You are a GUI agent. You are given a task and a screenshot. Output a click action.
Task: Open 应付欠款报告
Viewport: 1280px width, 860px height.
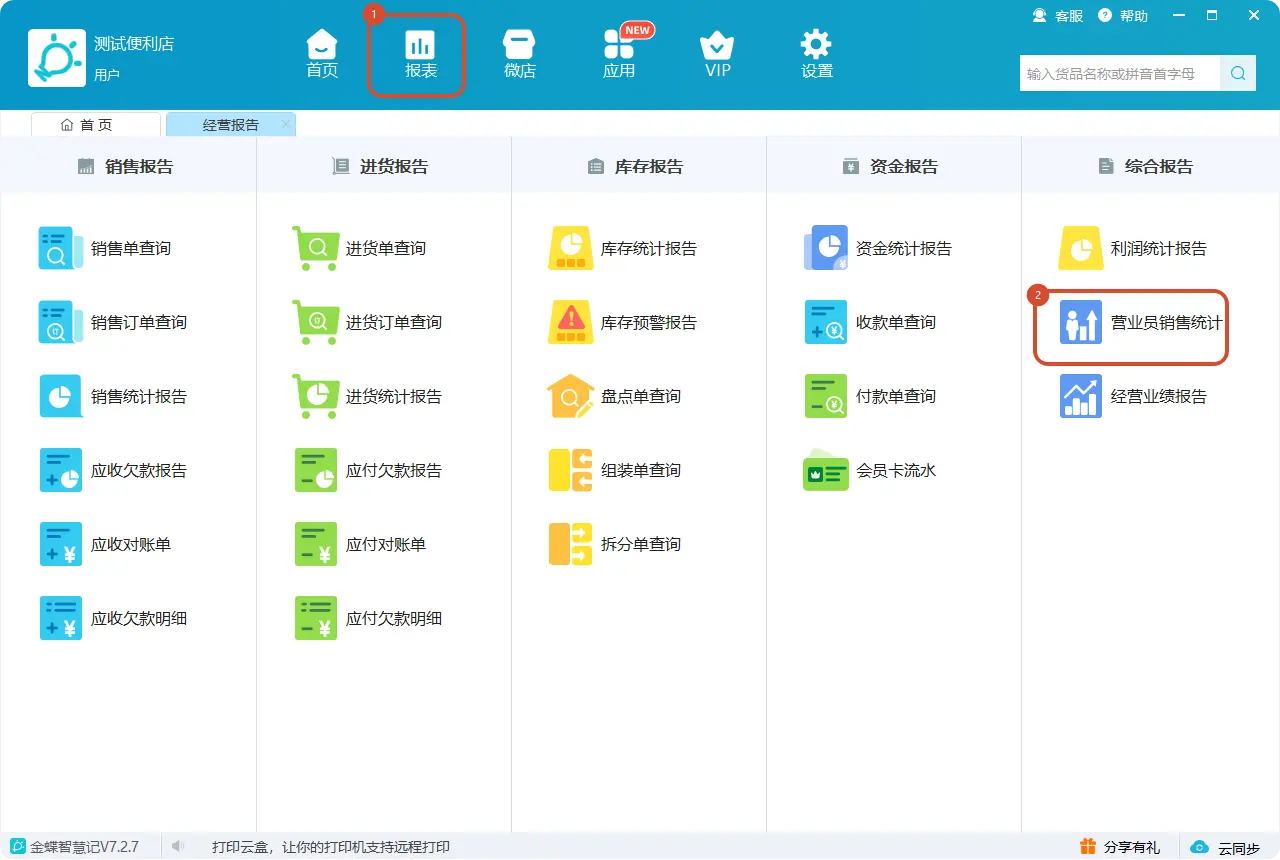[x=367, y=470]
